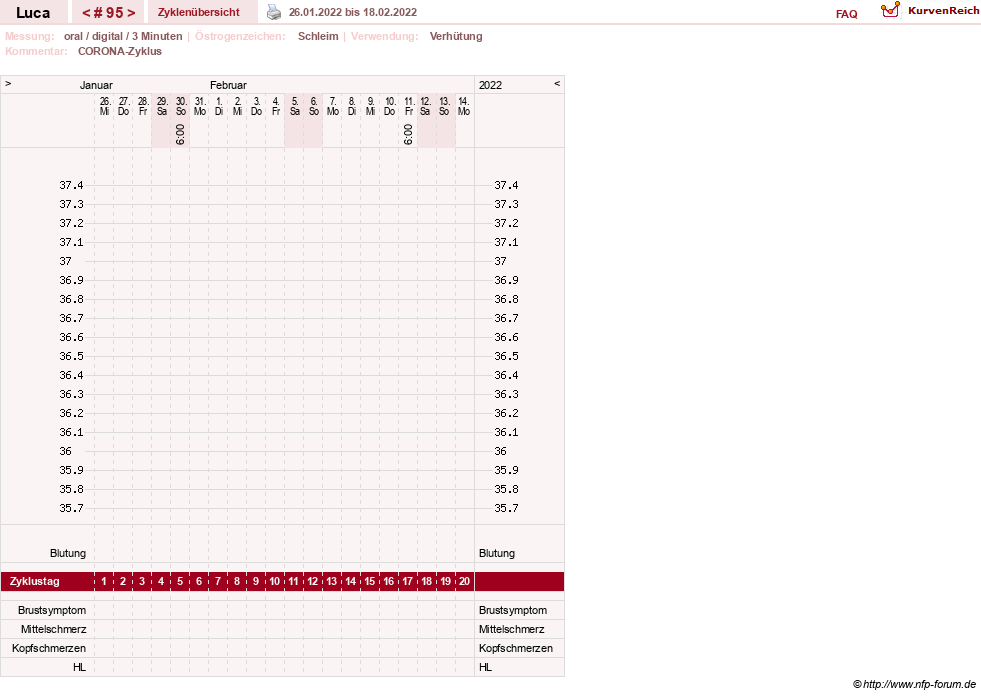
Task: Click cycle day 5 in Zyklustag row
Action: tap(180, 581)
